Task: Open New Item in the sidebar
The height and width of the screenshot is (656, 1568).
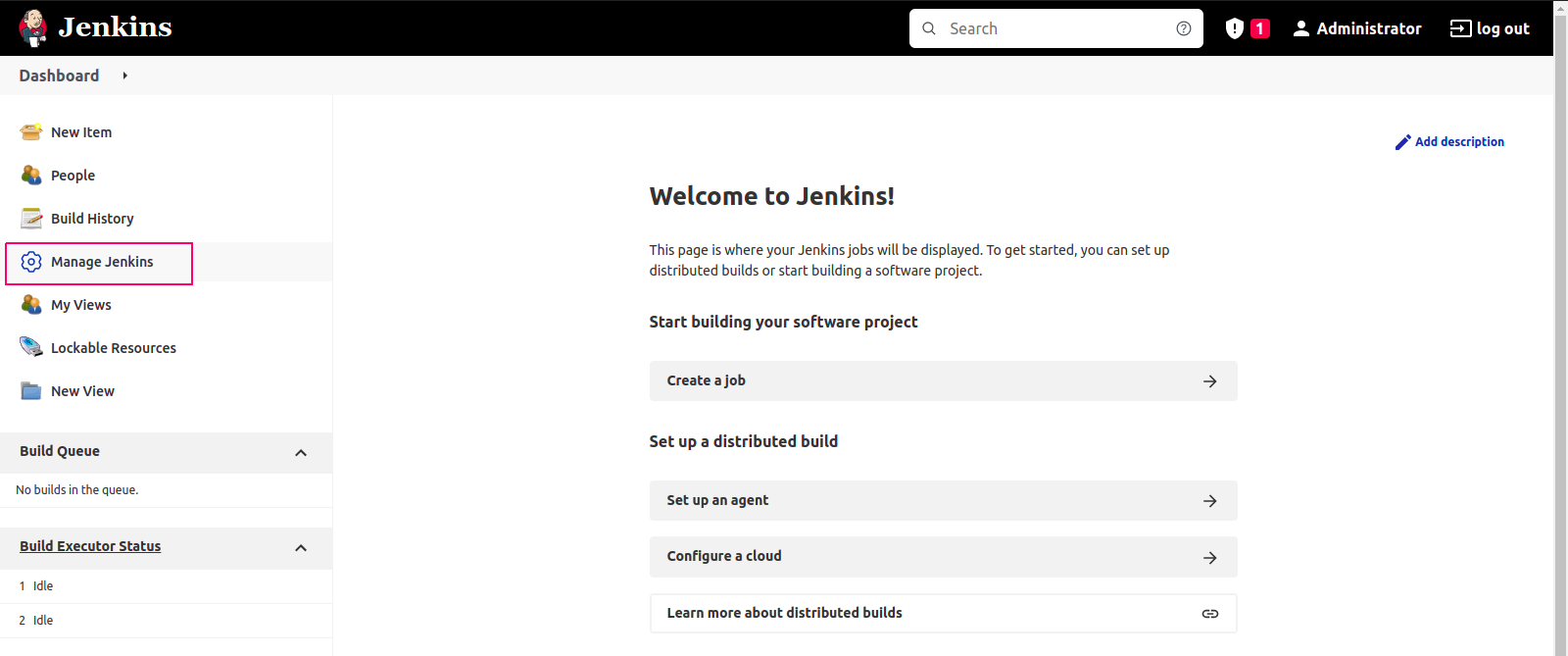Action: 81,132
